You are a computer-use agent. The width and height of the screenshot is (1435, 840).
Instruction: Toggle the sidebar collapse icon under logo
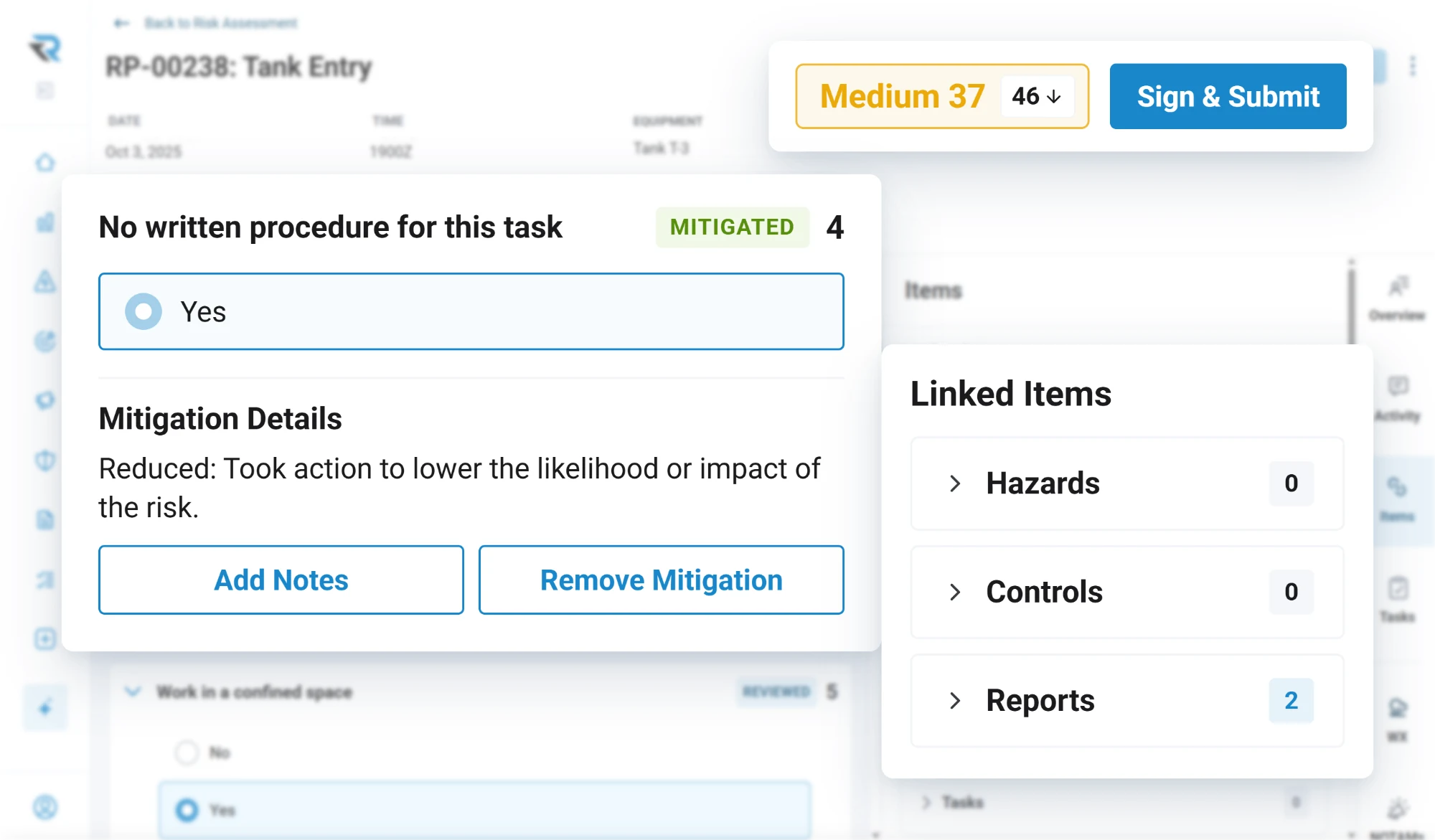[x=45, y=90]
